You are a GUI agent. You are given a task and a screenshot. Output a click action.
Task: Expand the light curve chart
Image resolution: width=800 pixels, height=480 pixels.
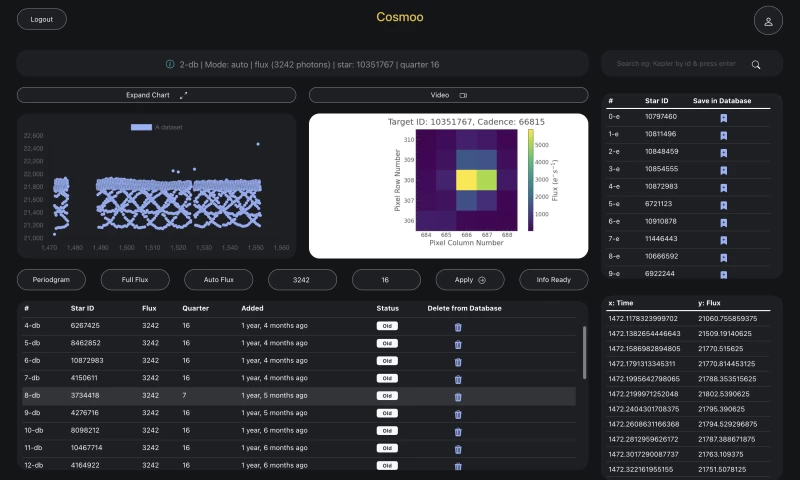156,95
